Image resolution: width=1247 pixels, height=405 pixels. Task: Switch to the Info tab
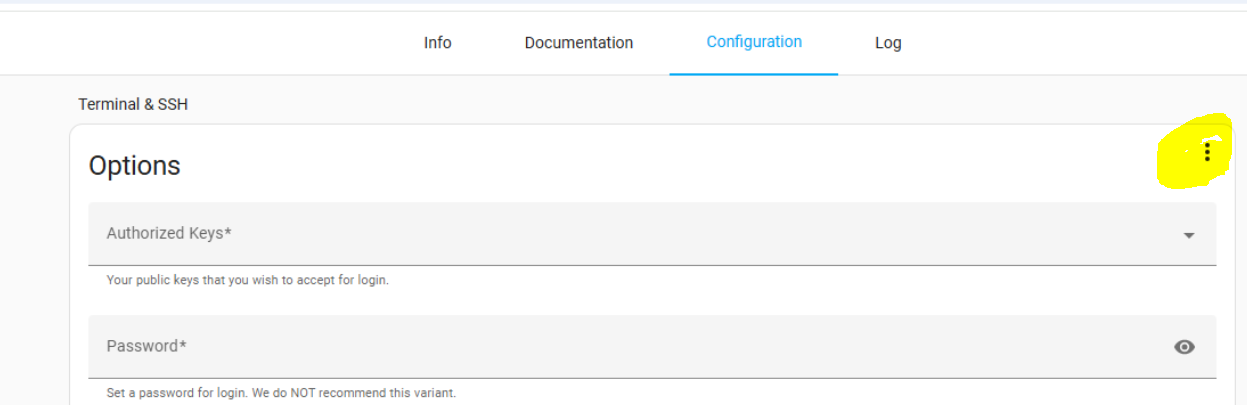coord(437,43)
